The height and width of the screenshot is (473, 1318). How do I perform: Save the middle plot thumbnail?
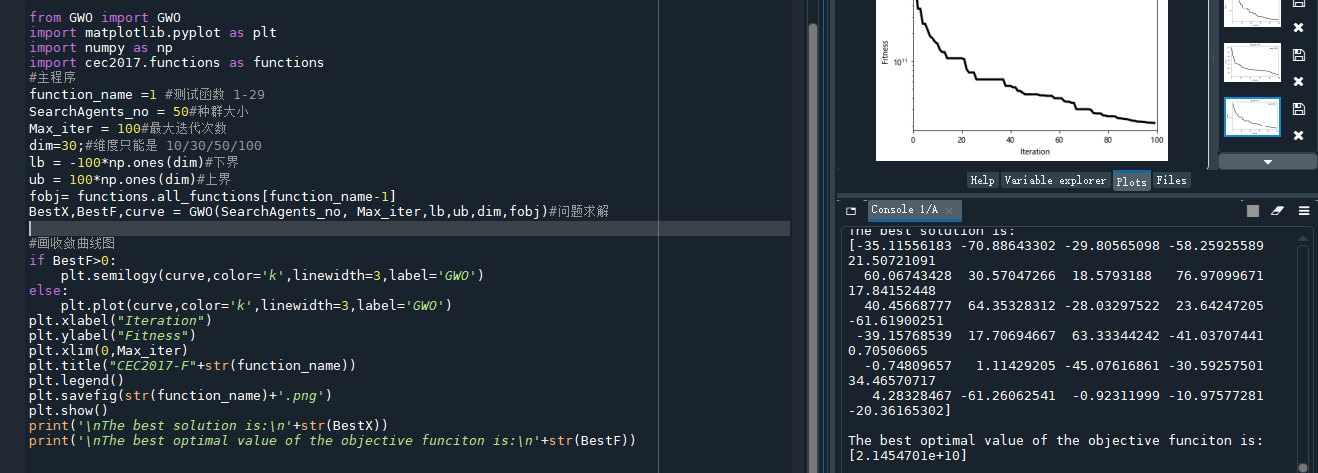pyautogui.click(x=1298, y=55)
